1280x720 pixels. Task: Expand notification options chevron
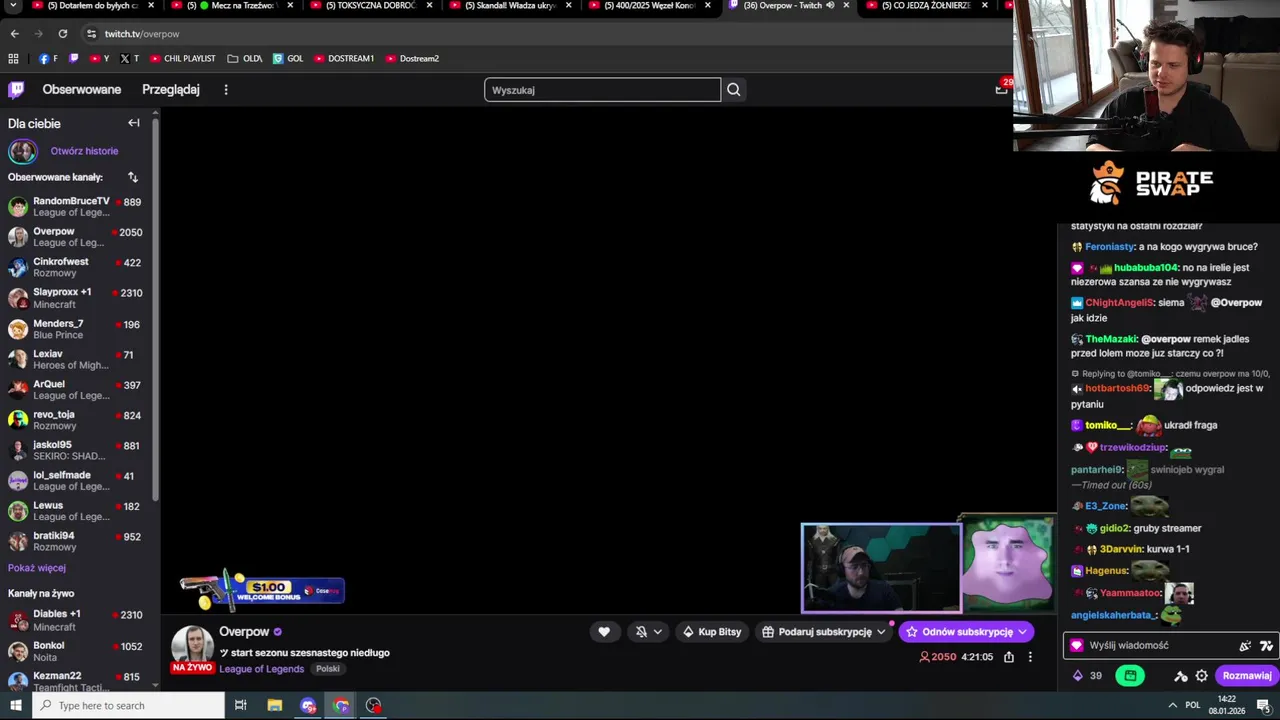click(658, 632)
